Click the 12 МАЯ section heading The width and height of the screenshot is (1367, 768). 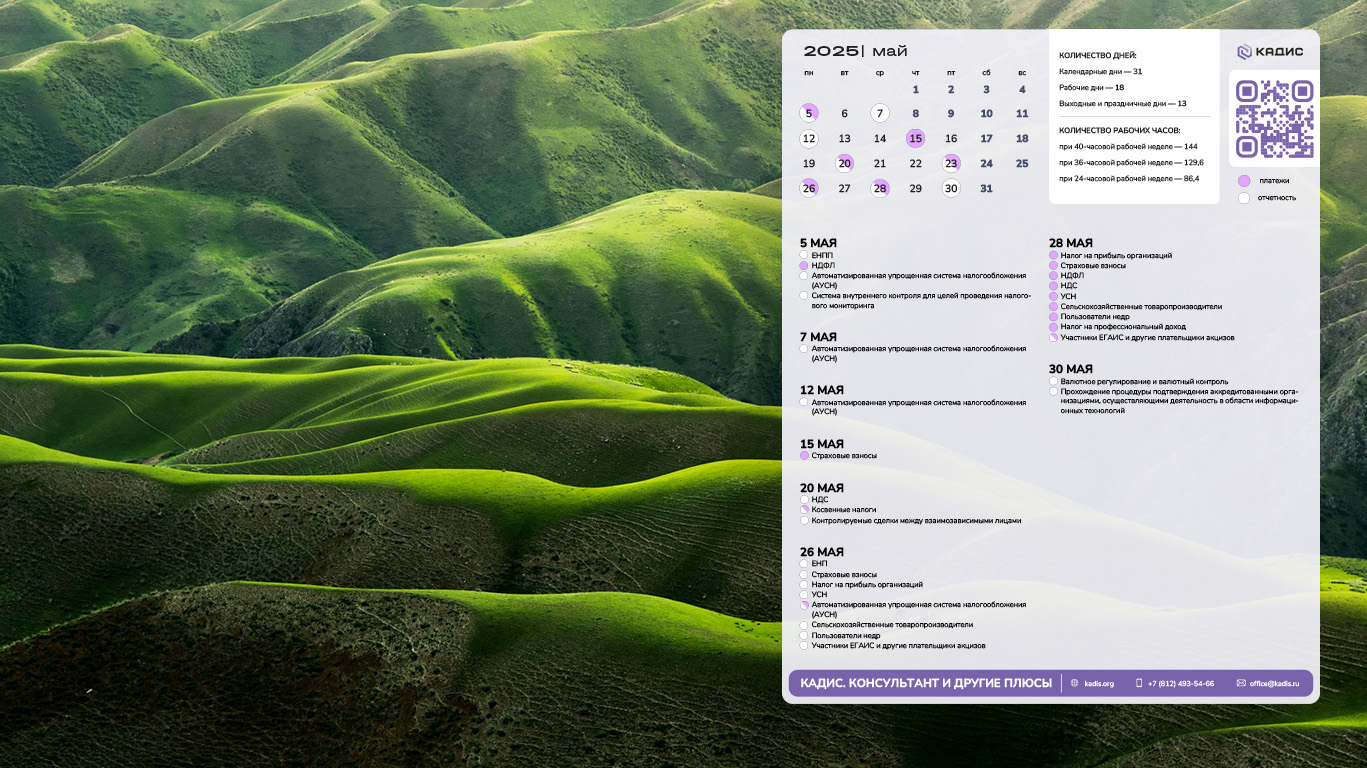coord(822,390)
